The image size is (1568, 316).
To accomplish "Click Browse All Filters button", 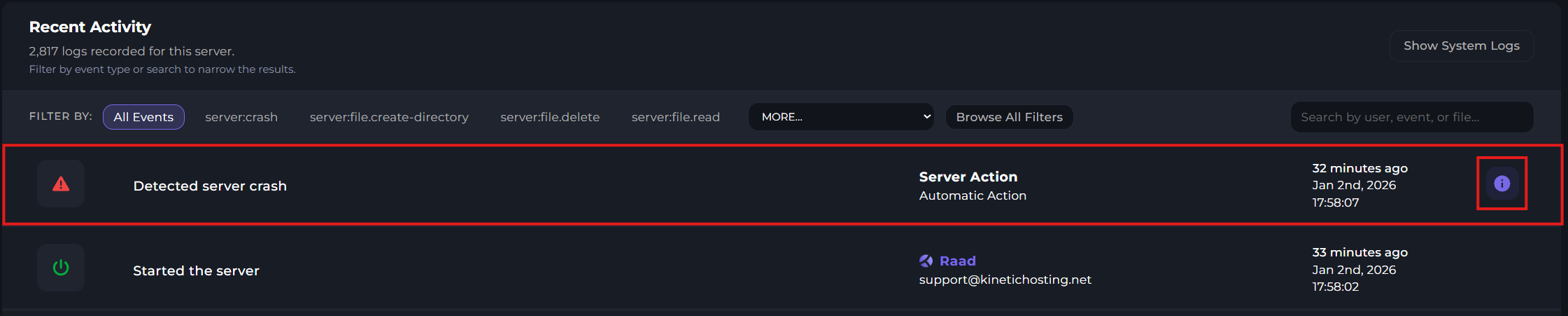I will click(1009, 117).
